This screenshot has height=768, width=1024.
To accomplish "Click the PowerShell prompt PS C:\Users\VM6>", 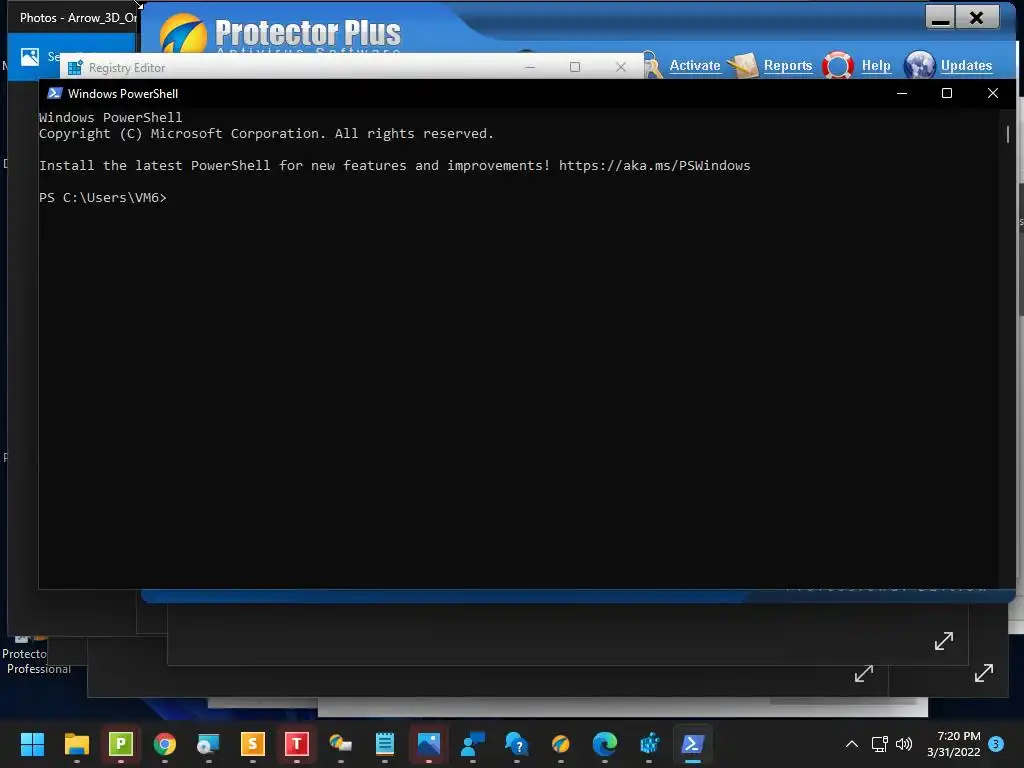I will pyautogui.click(x=103, y=198).
